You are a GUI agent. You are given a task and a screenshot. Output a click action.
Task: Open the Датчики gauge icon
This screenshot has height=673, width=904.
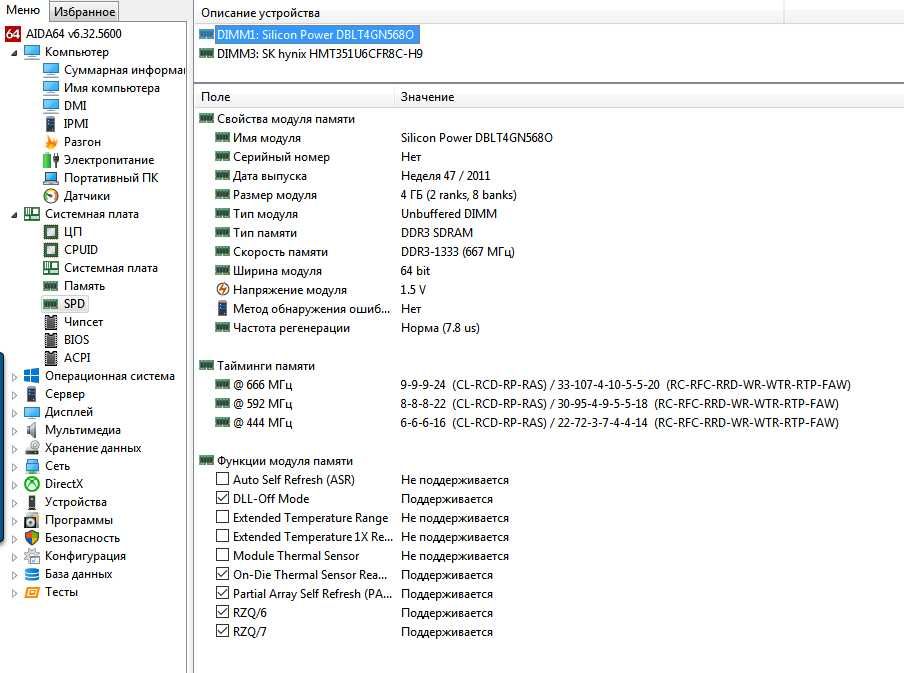(51, 196)
